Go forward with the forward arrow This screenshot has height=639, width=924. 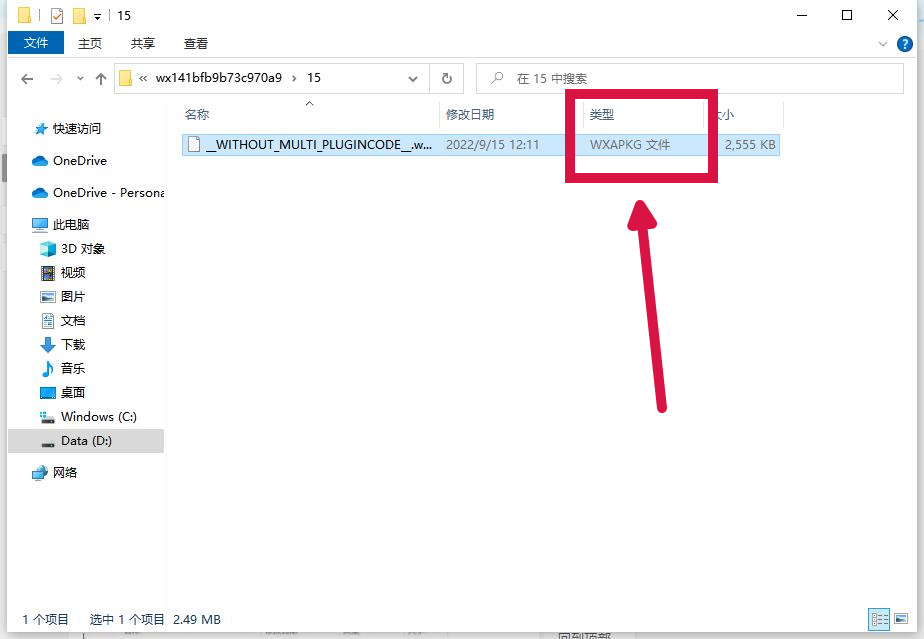(x=57, y=78)
